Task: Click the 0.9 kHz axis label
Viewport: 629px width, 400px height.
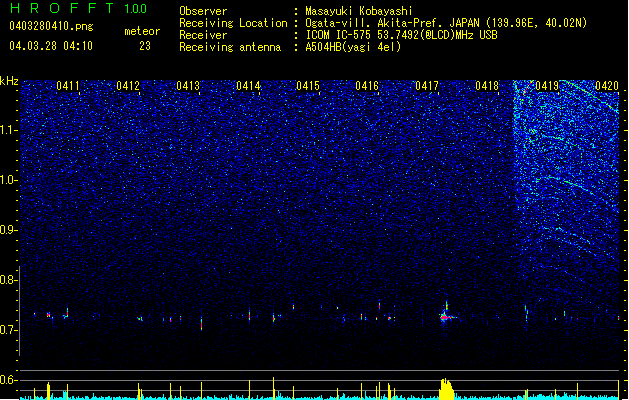Action: (8, 230)
